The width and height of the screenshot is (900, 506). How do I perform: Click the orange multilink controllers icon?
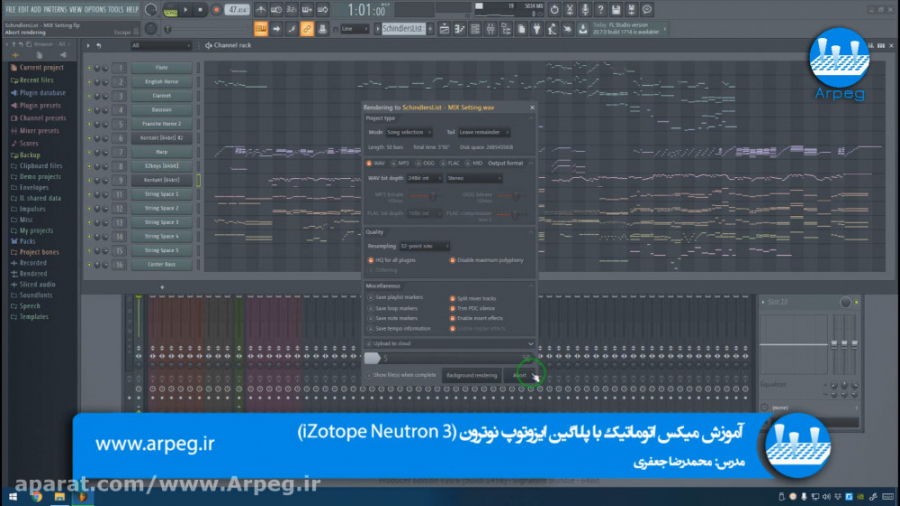tap(307, 29)
